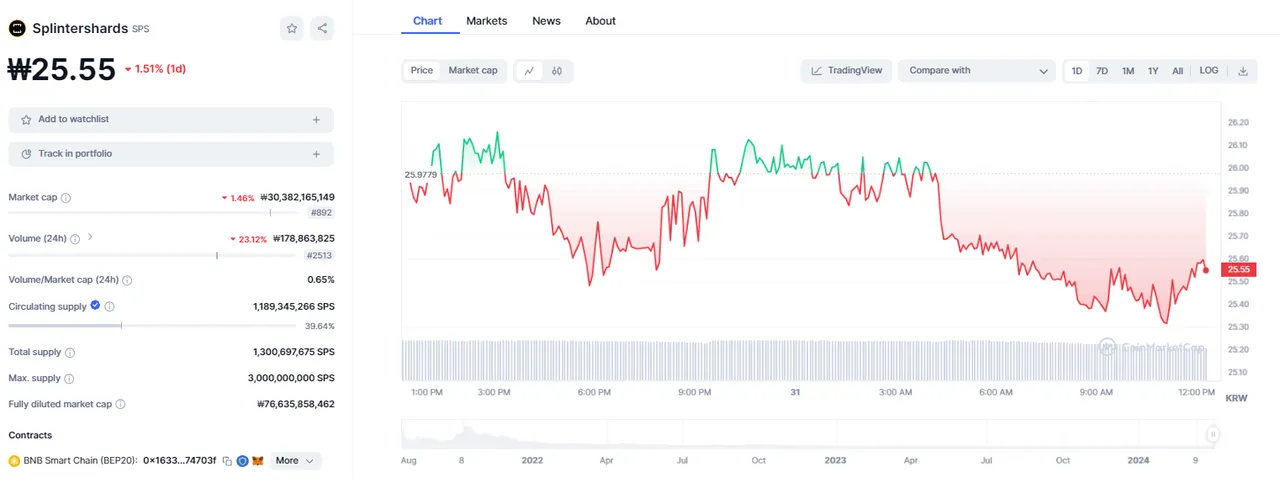
Task: Click the #2513 volume rank badge
Action: (x=319, y=255)
